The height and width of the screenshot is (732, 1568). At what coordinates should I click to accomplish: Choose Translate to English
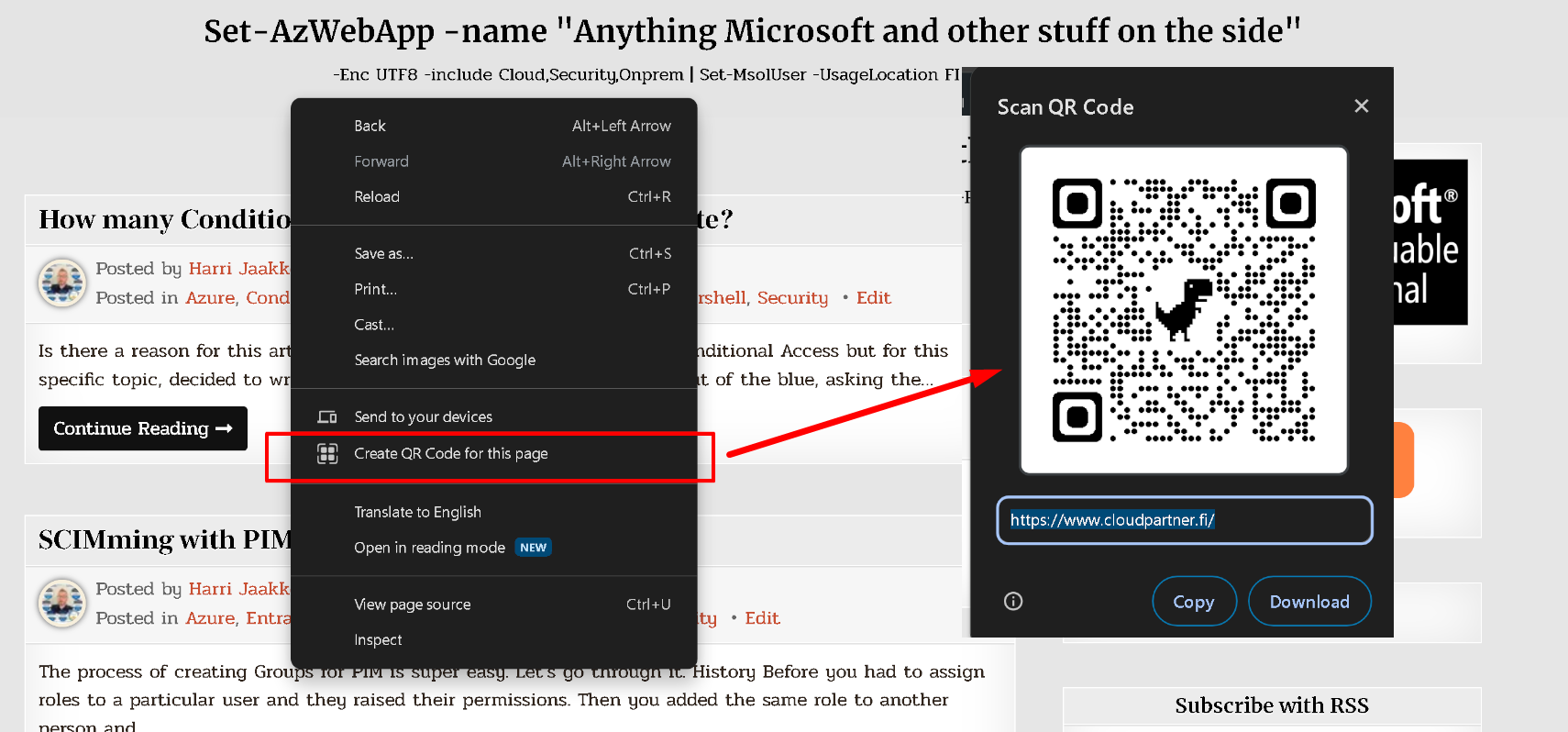coord(417,512)
